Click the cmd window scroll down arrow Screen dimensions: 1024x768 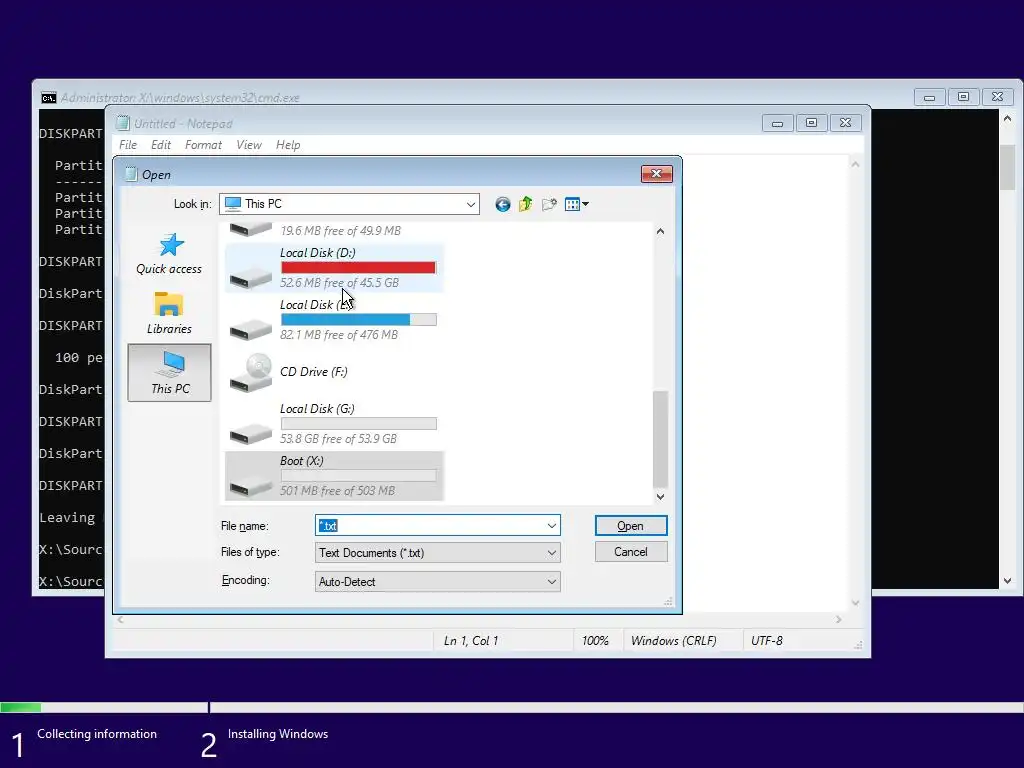point(1008,581)
